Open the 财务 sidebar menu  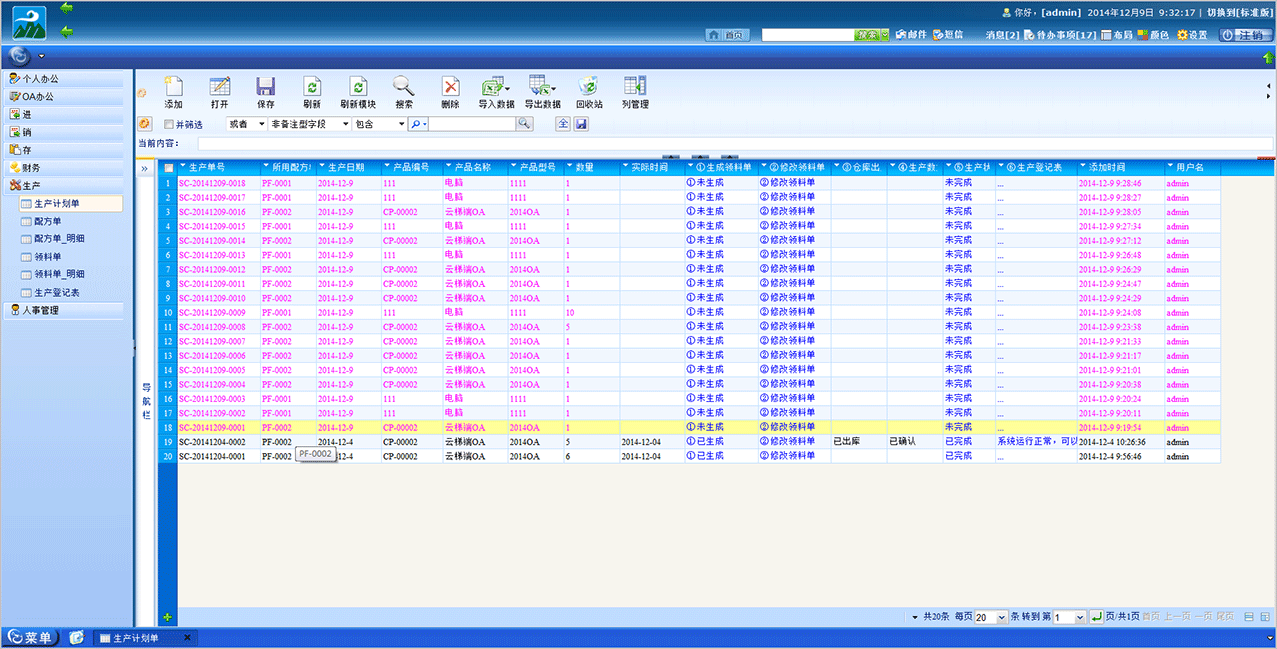click(66, 168)
